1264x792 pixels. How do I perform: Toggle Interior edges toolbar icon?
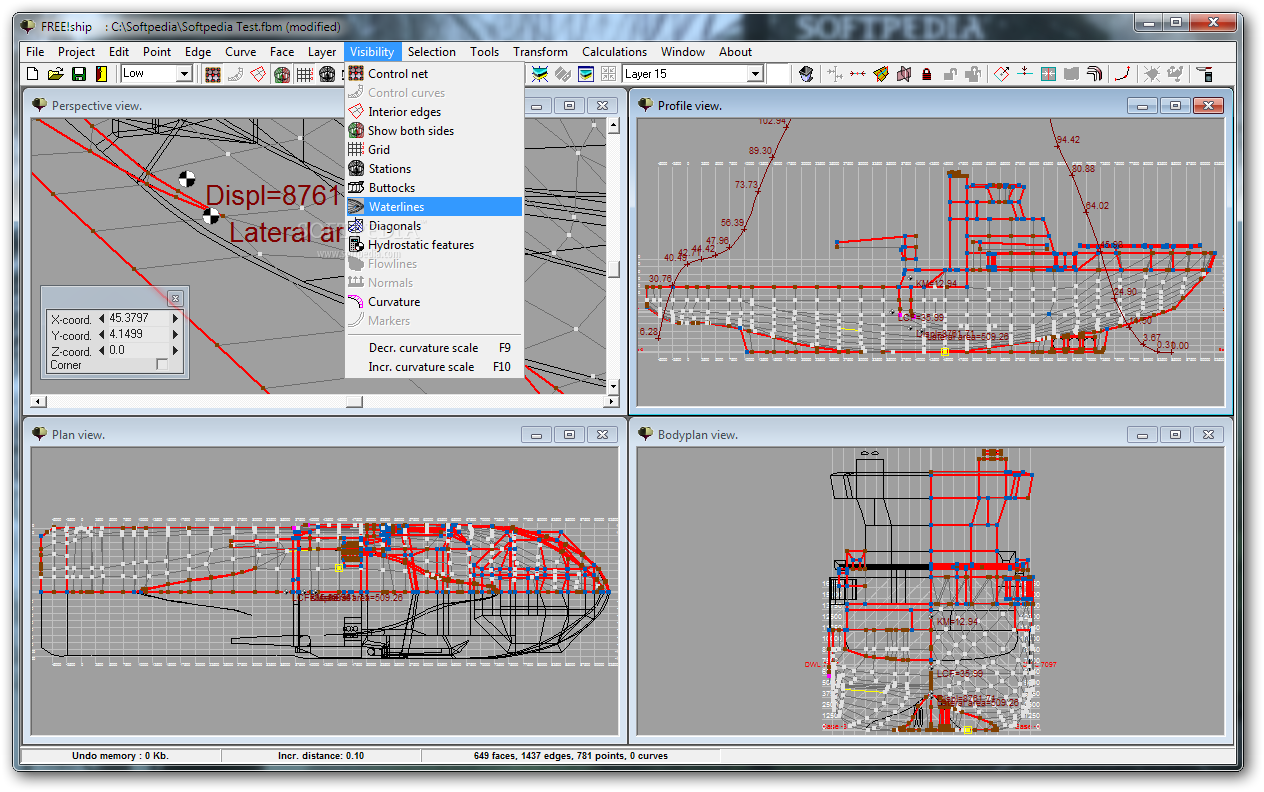258,74
